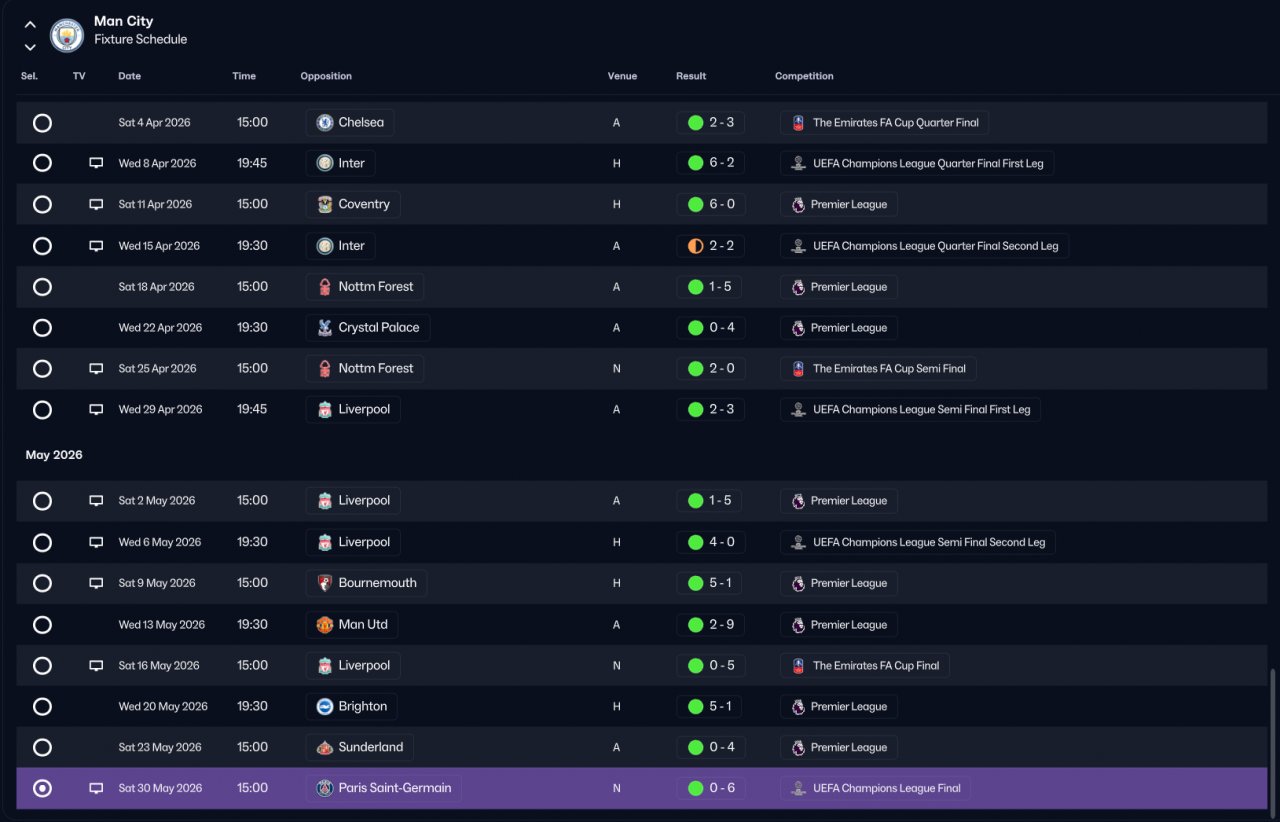Click the Chelsea club crest icon
This screenshot has width=1280, height=822.
(325, 122)
